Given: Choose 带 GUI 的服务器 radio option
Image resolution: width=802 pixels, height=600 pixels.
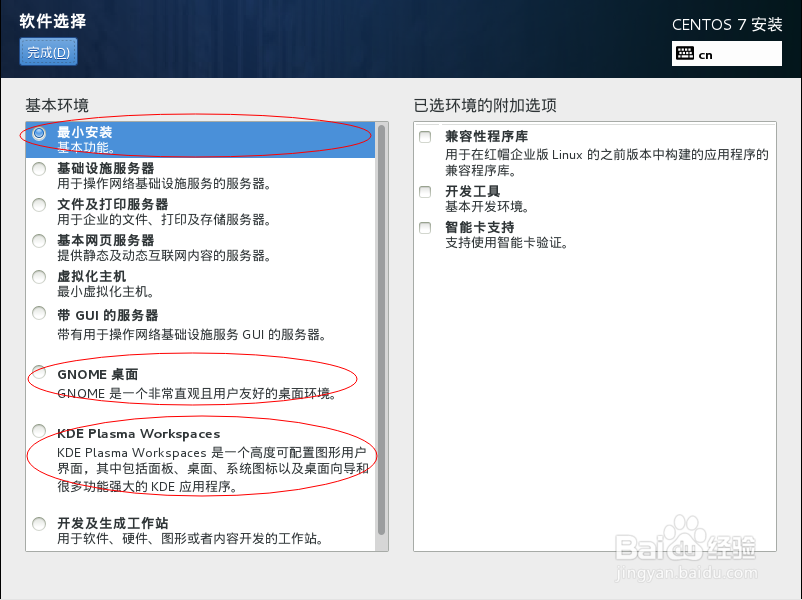Looking at the screenshot, I should point(39,313).
